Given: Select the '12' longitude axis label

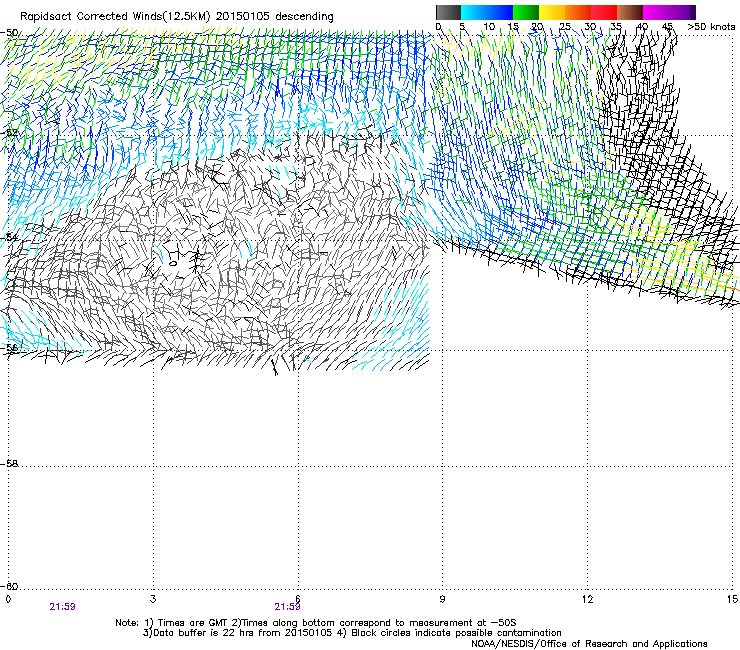Looking at the screenshot, I should click(587, 599).
